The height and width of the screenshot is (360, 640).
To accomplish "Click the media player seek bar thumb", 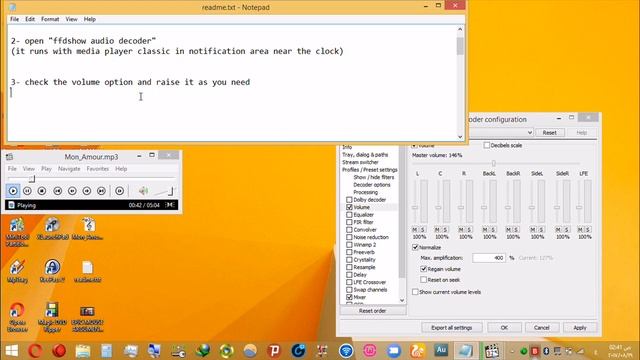I will 32,179.
